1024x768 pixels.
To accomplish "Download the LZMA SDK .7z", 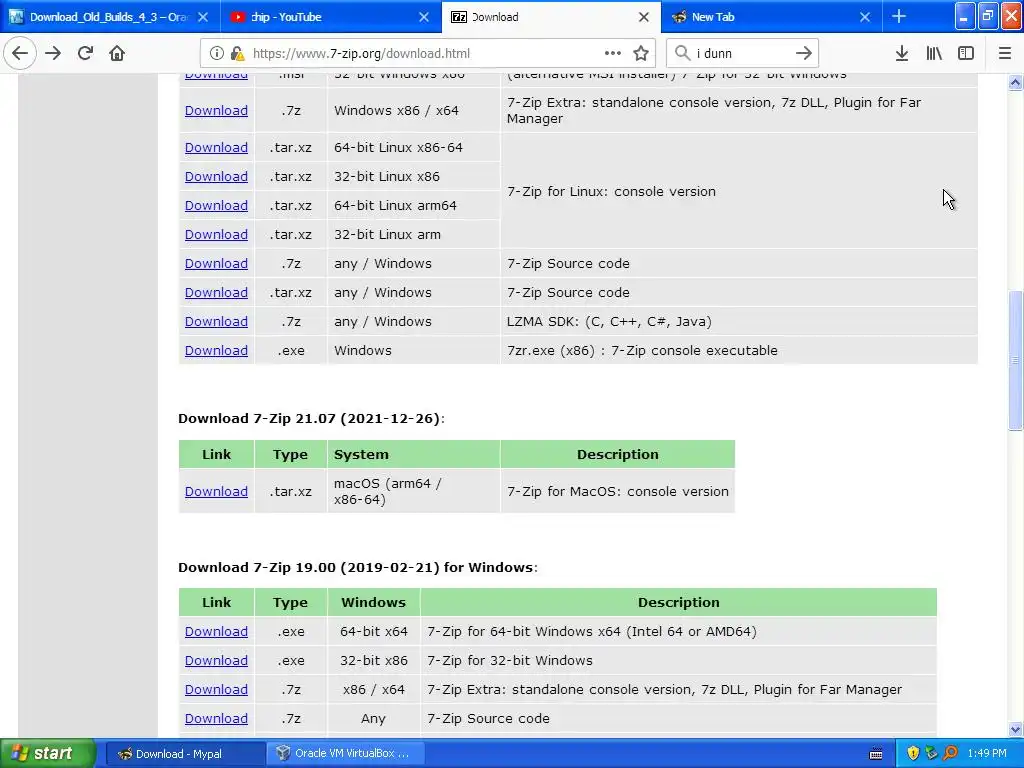I will (216, 321).
